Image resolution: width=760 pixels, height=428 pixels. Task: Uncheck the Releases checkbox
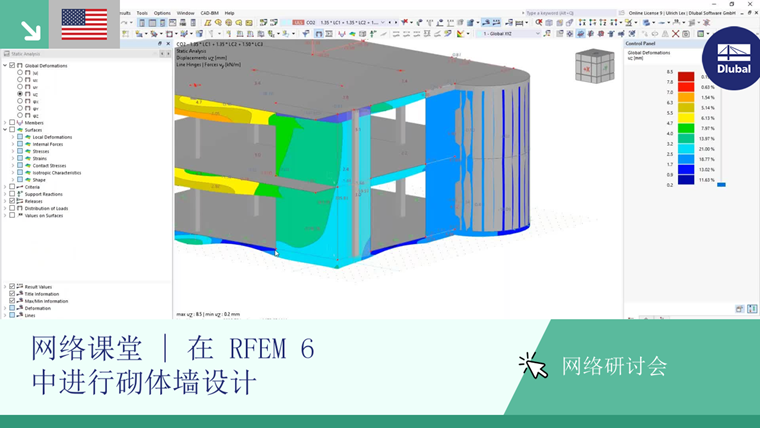click(12, 201)
